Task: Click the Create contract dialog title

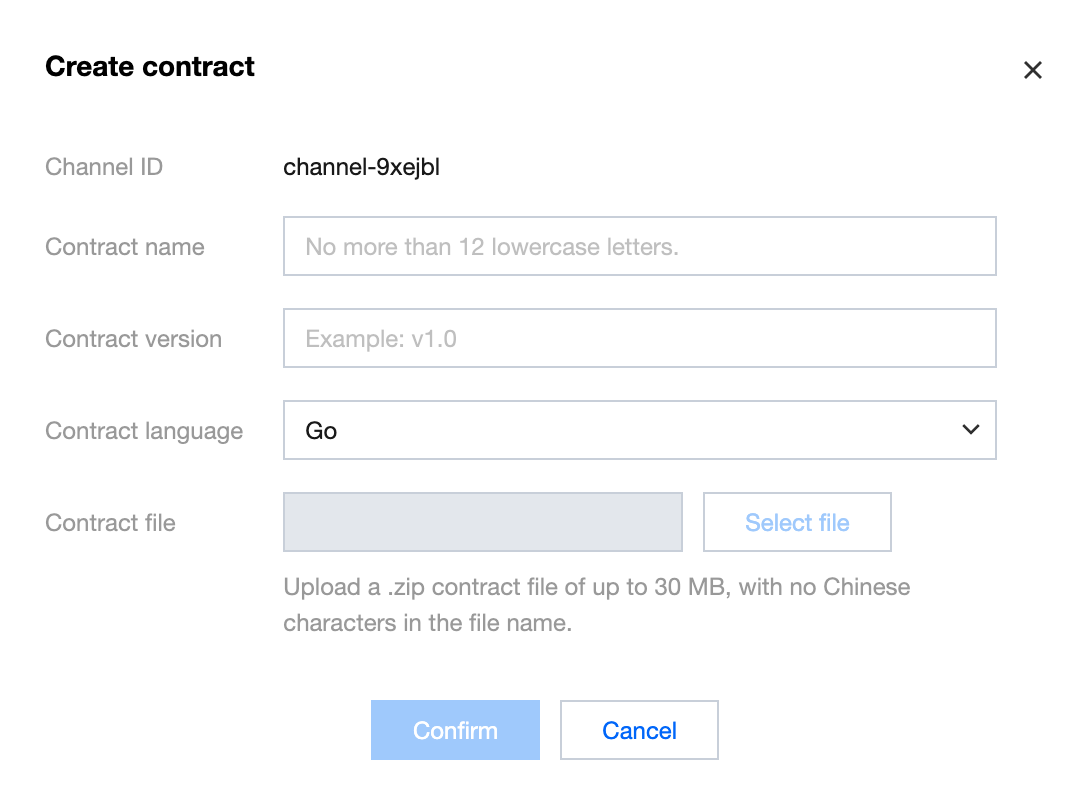Action: (150, 67)
